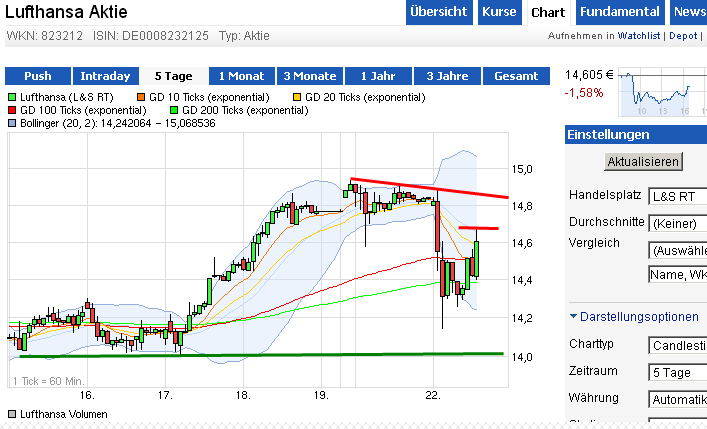Select the Chart tab
This screenshot has height=429, width=707.
(548, 12)
